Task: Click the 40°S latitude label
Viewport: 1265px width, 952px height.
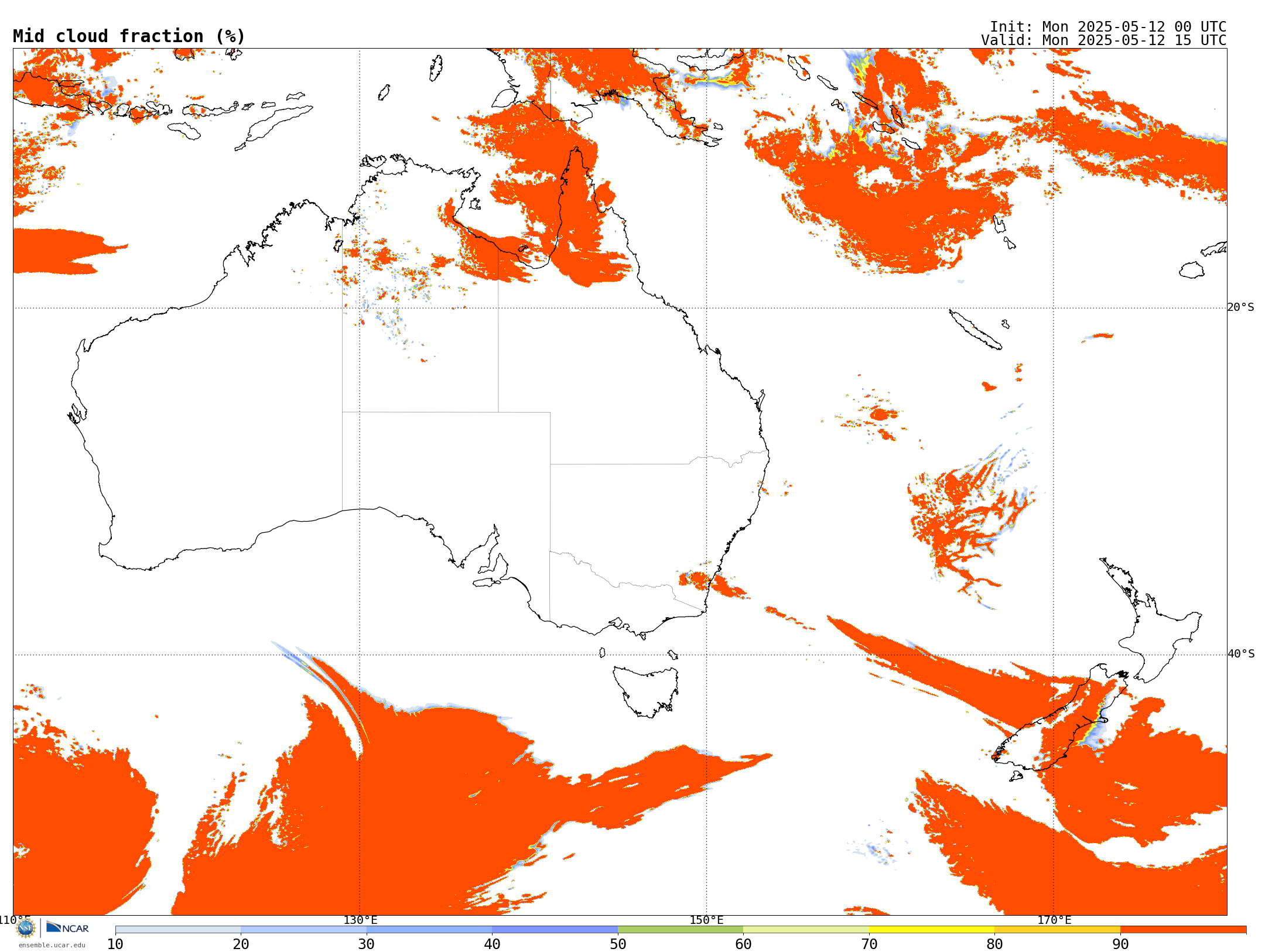Action: click(1241, 654)
